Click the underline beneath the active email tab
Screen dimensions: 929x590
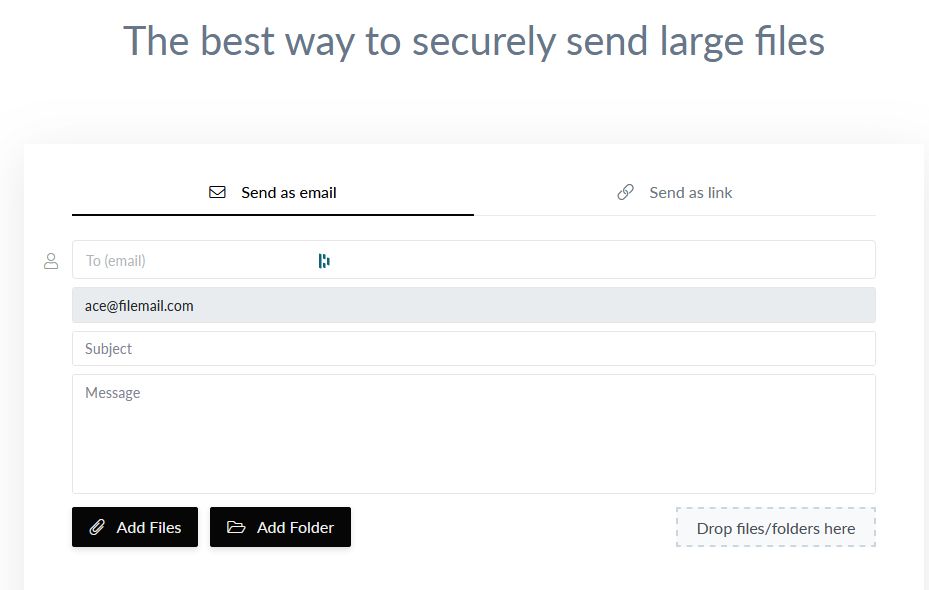tap(272, 214)
